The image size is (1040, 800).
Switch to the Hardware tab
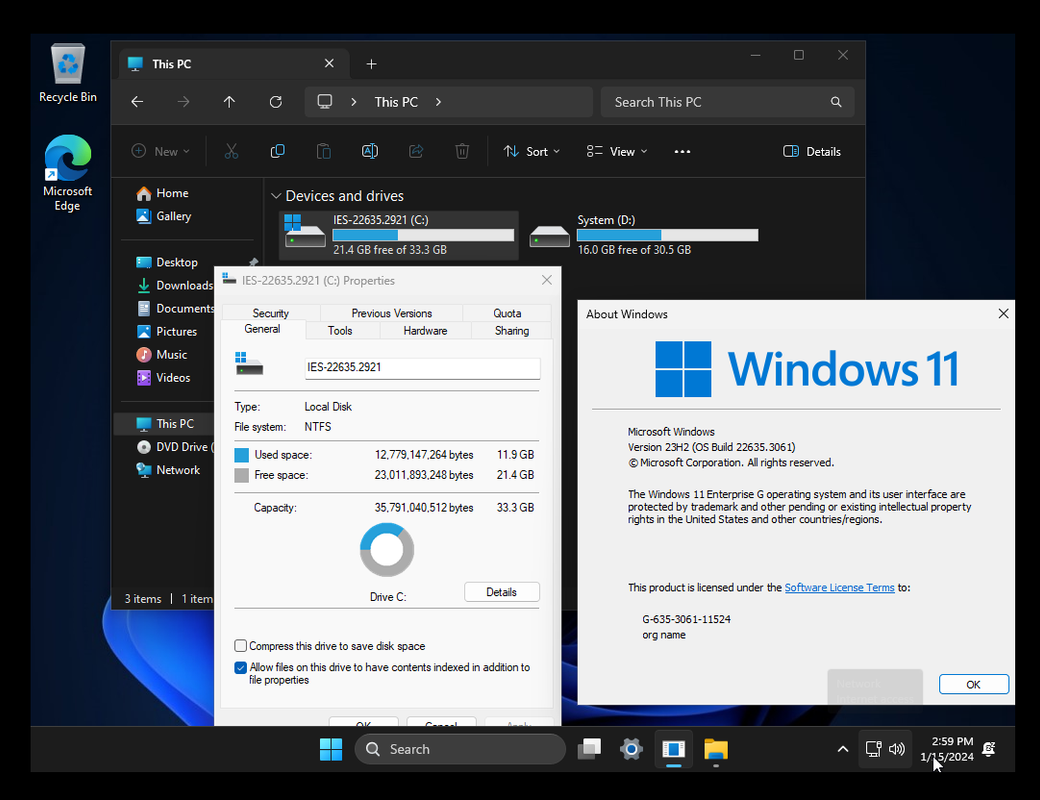pyautogui.click(x=425, y=330)
